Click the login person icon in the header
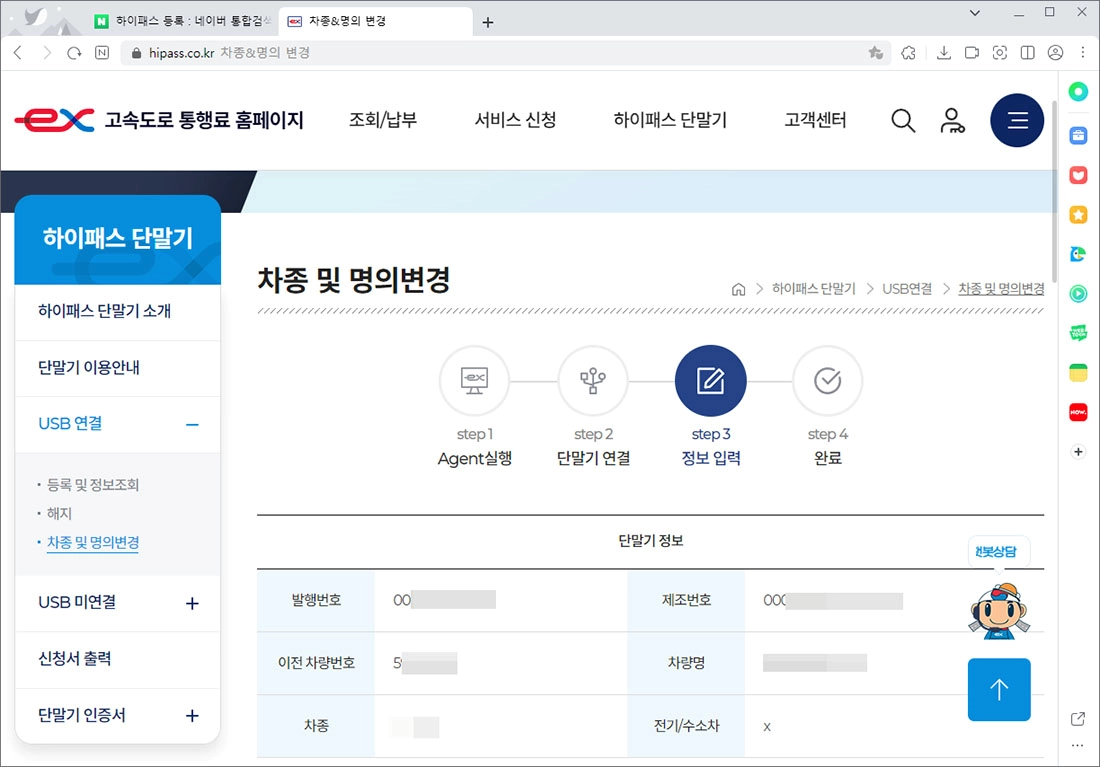1100x767 pixels. [953, 120]
